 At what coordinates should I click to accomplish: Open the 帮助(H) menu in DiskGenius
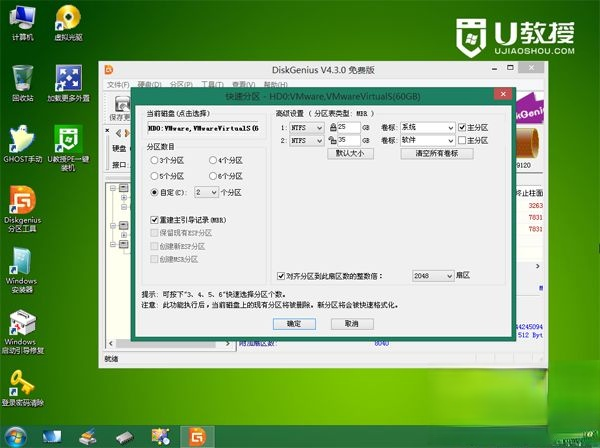(276, 85)
